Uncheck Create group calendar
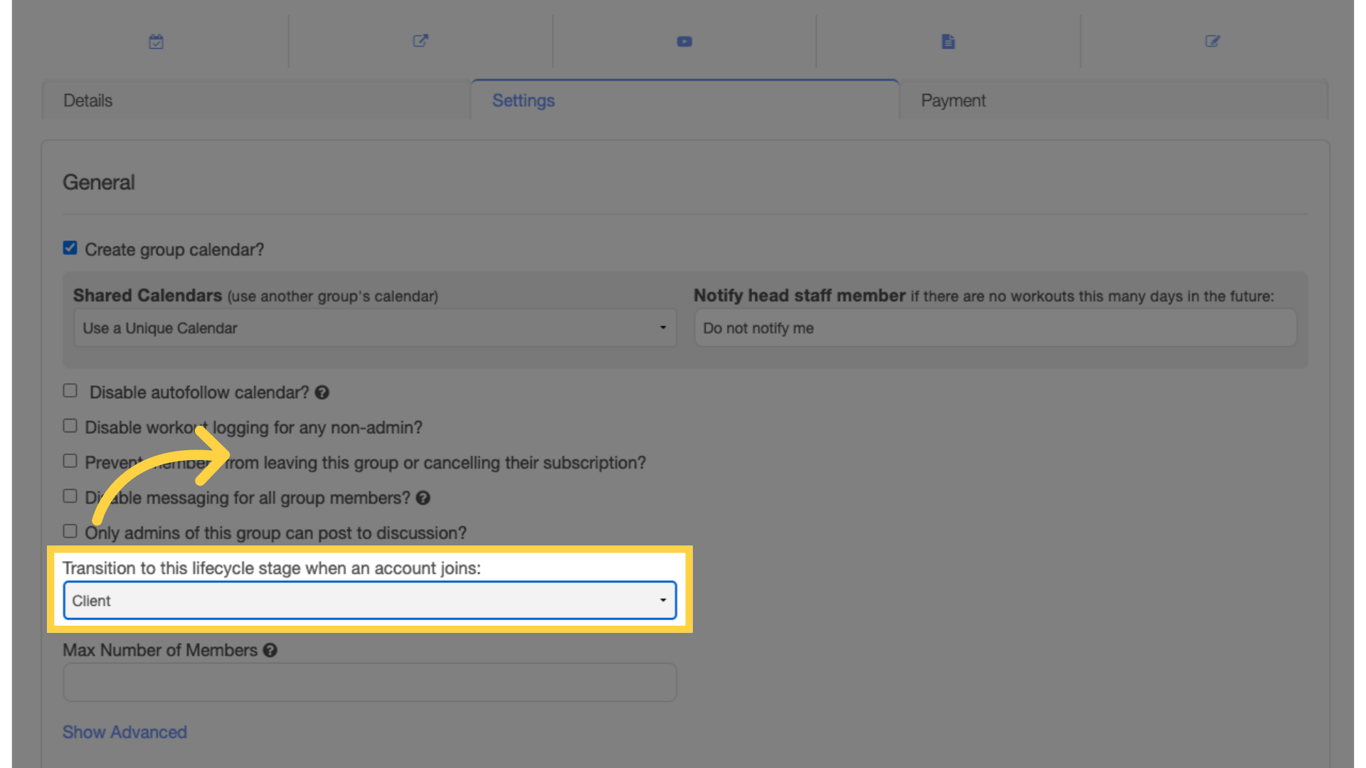This screenshot has height=768, width=1366. coord(70,248)
